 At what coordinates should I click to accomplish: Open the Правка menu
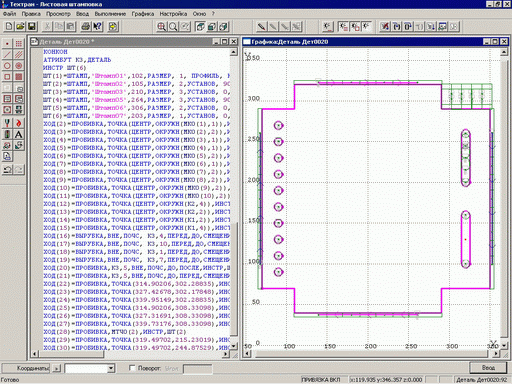(x=31, y=14)
